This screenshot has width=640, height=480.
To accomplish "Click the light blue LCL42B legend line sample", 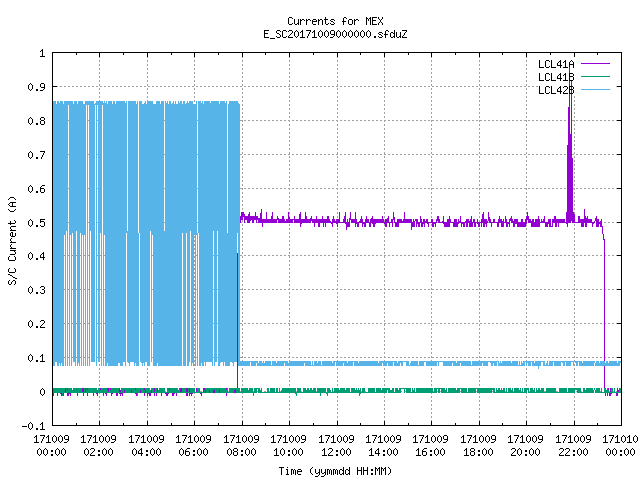I will click(595, 89).
